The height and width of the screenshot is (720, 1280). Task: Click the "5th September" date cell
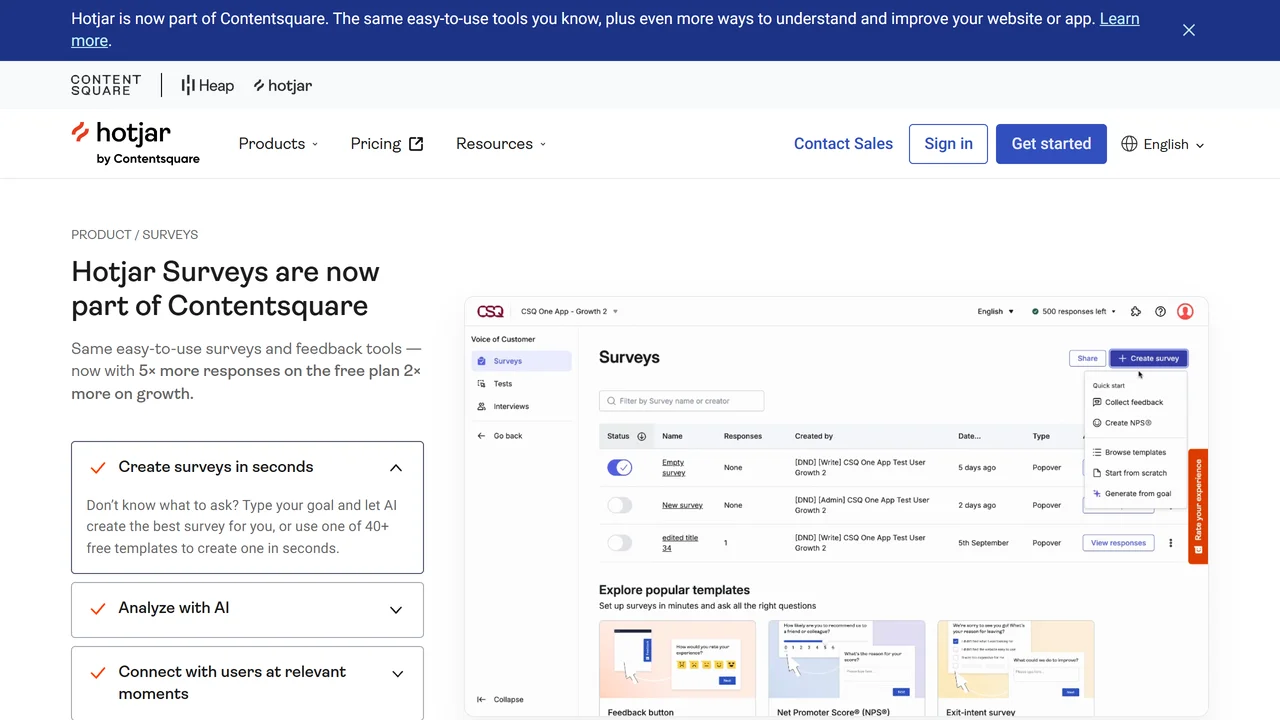click(x=983, y=543)
